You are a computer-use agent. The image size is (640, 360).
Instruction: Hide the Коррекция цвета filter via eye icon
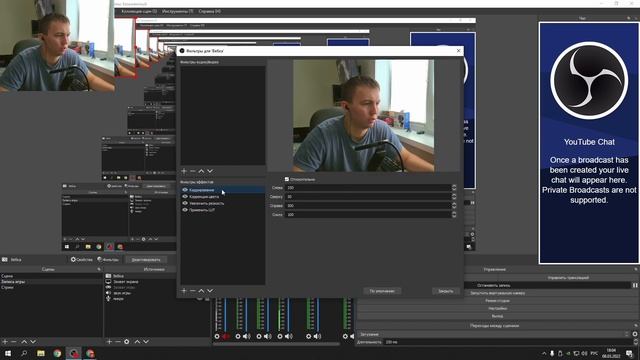[x=185, y=196]
